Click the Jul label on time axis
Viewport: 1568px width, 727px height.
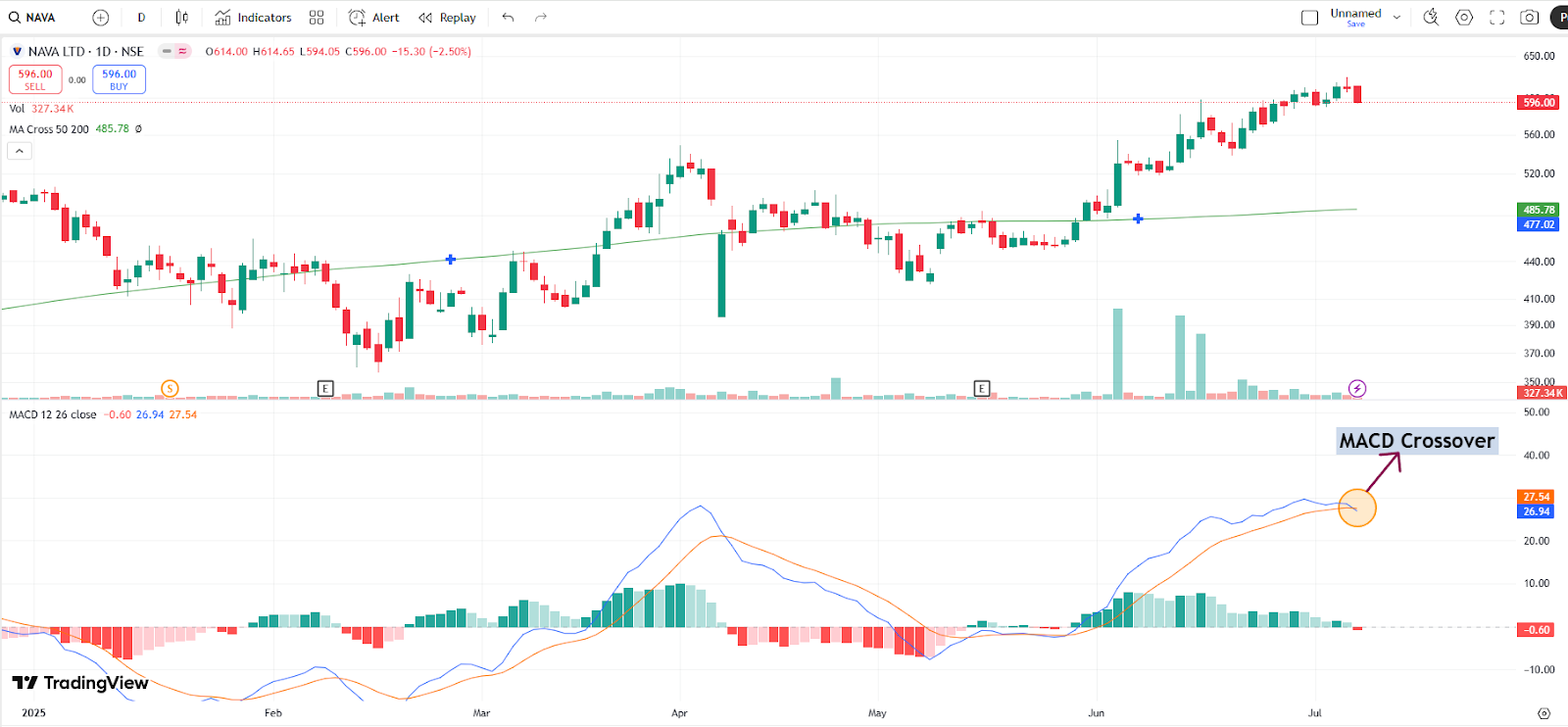(x=1315, y=713)
